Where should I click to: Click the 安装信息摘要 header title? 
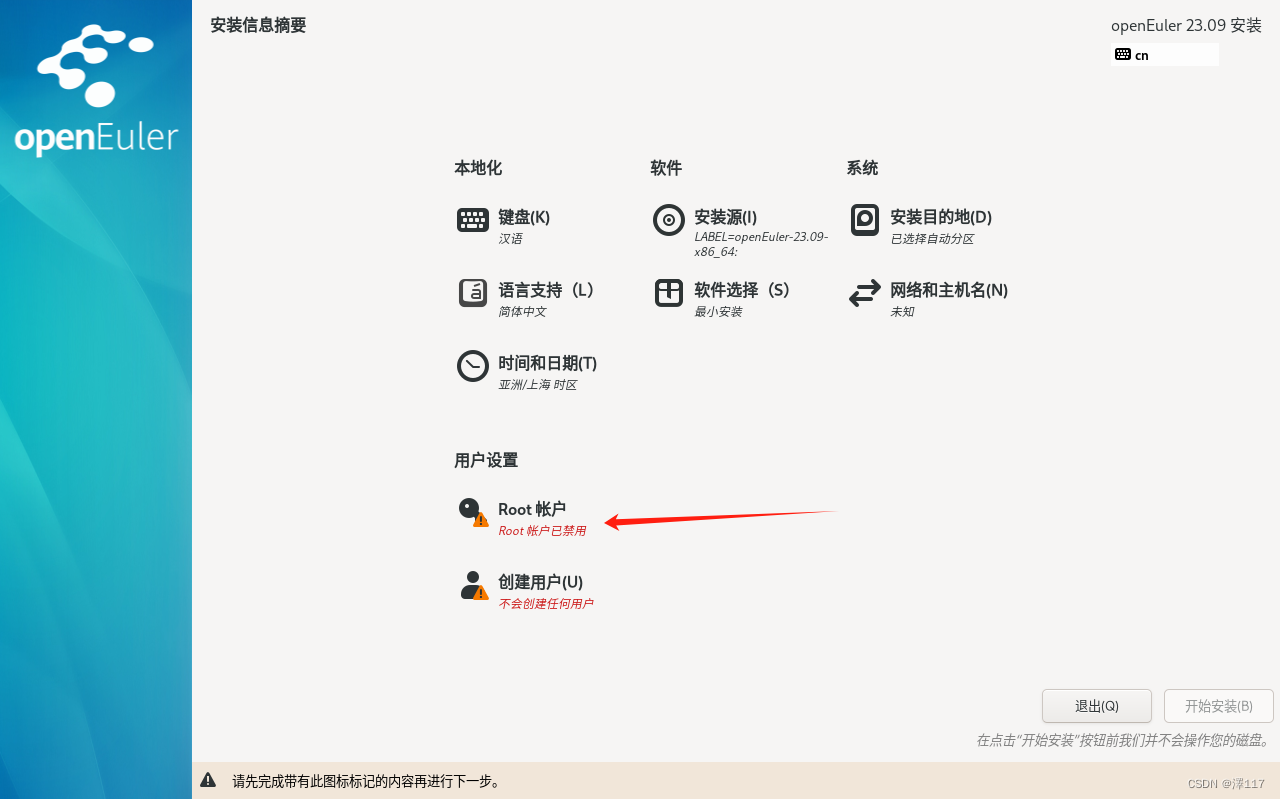[x=258, y=25]
